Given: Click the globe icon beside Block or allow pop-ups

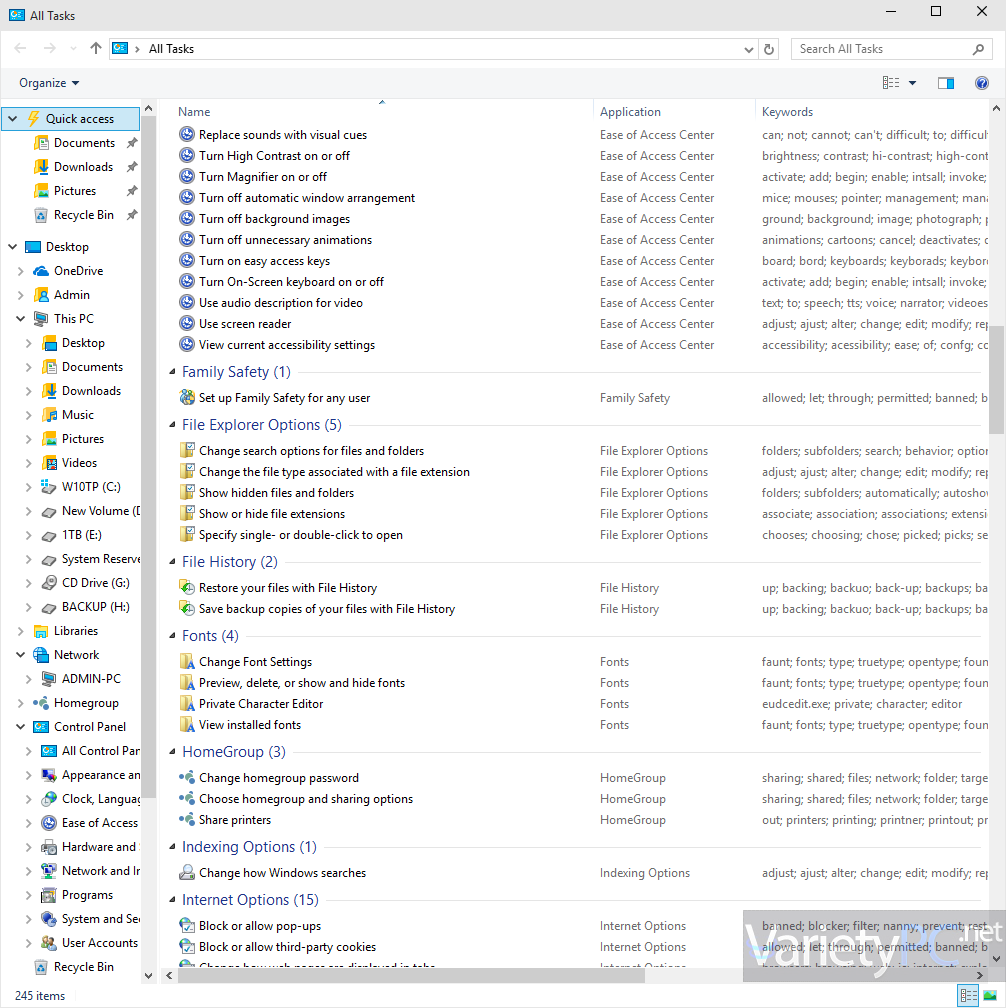Looking at the screenshot, I should (x=187, y=925).
